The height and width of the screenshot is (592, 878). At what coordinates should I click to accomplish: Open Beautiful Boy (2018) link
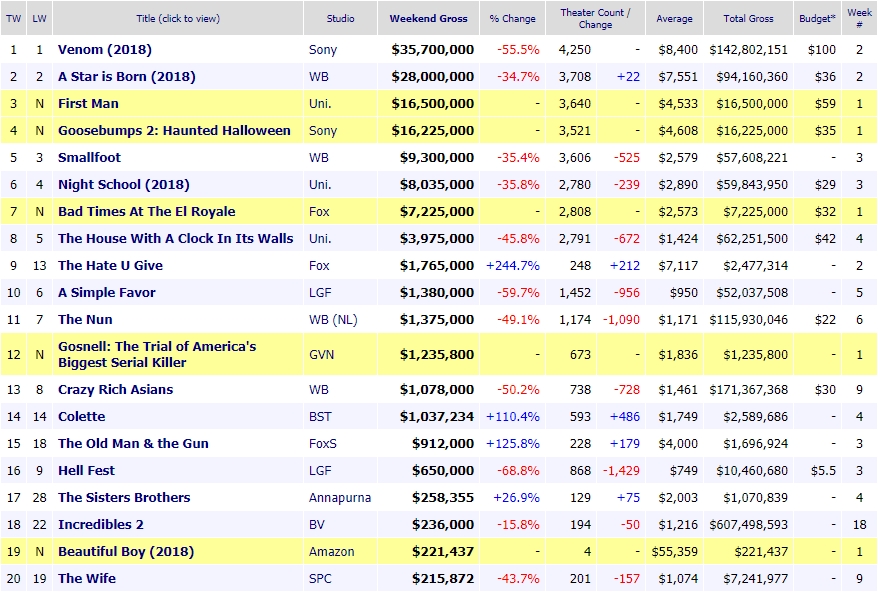tap(126, 552)
